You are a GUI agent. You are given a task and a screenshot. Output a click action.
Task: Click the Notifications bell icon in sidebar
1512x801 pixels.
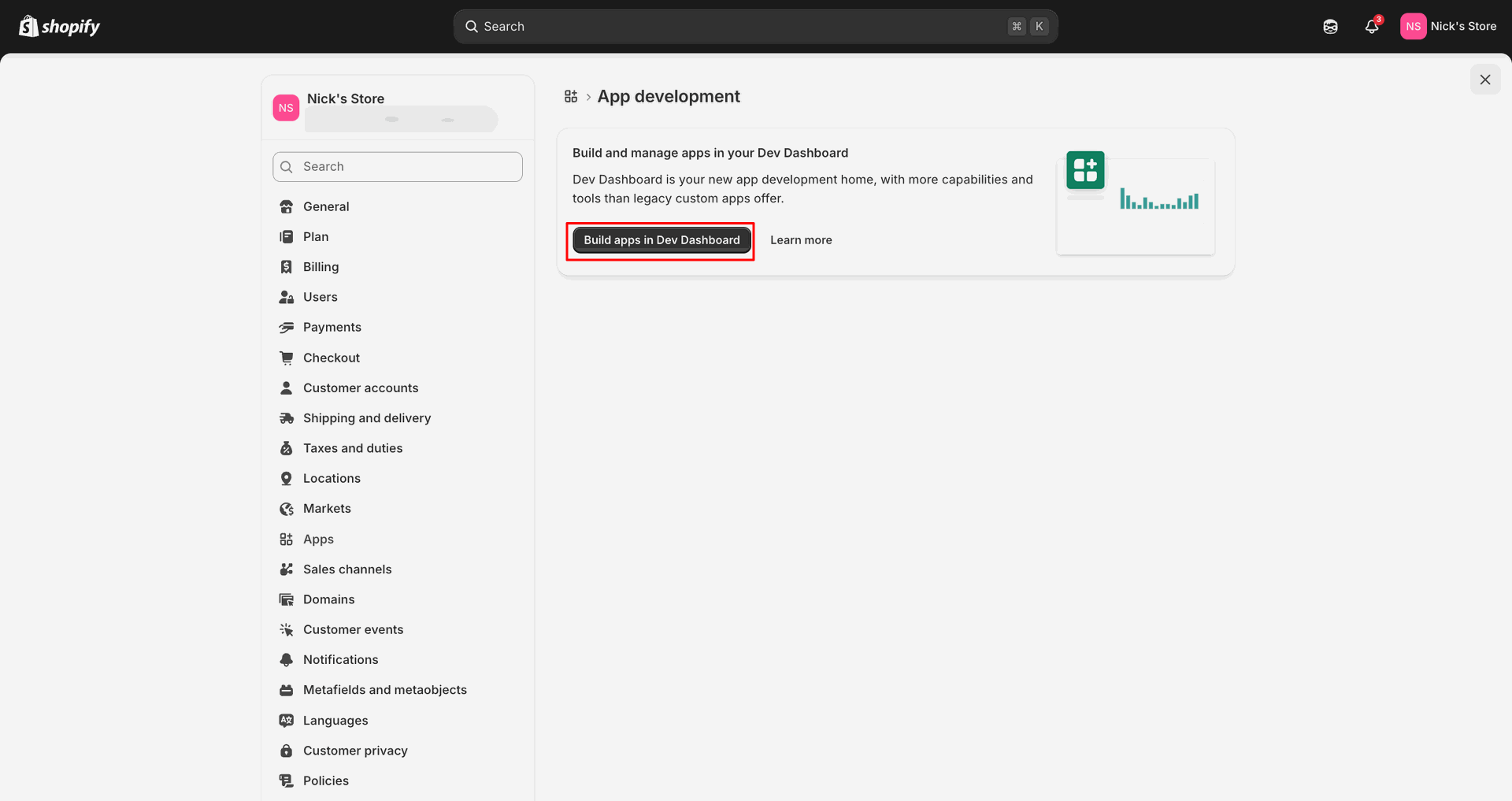tap(287, 659)
